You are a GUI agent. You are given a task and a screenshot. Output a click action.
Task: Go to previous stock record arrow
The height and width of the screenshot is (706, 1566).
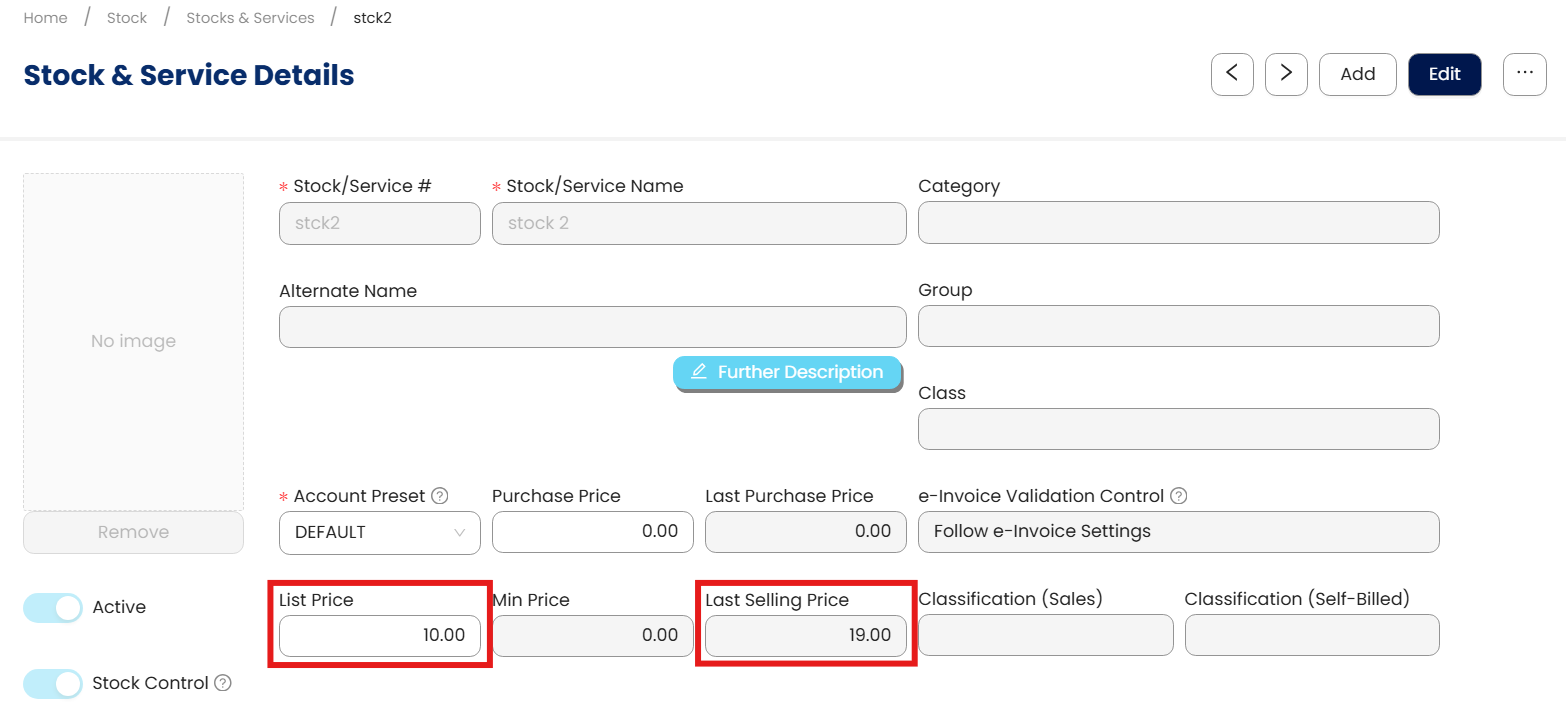(1232, 74)
